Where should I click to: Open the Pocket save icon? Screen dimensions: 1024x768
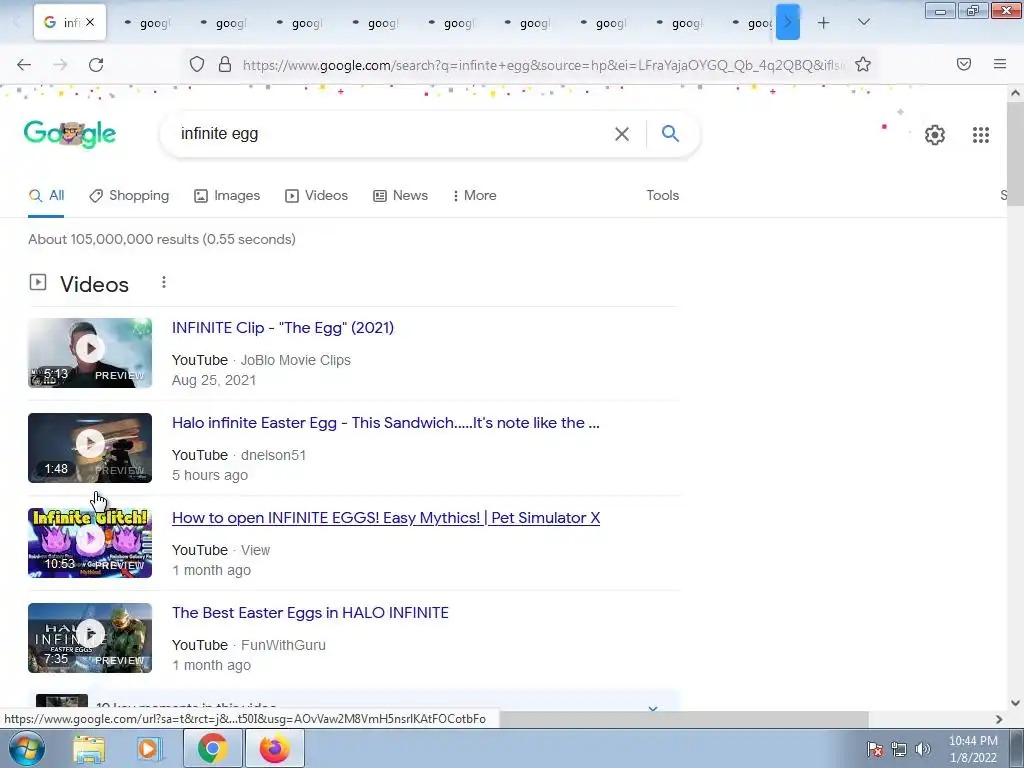[x=964, y=64]
